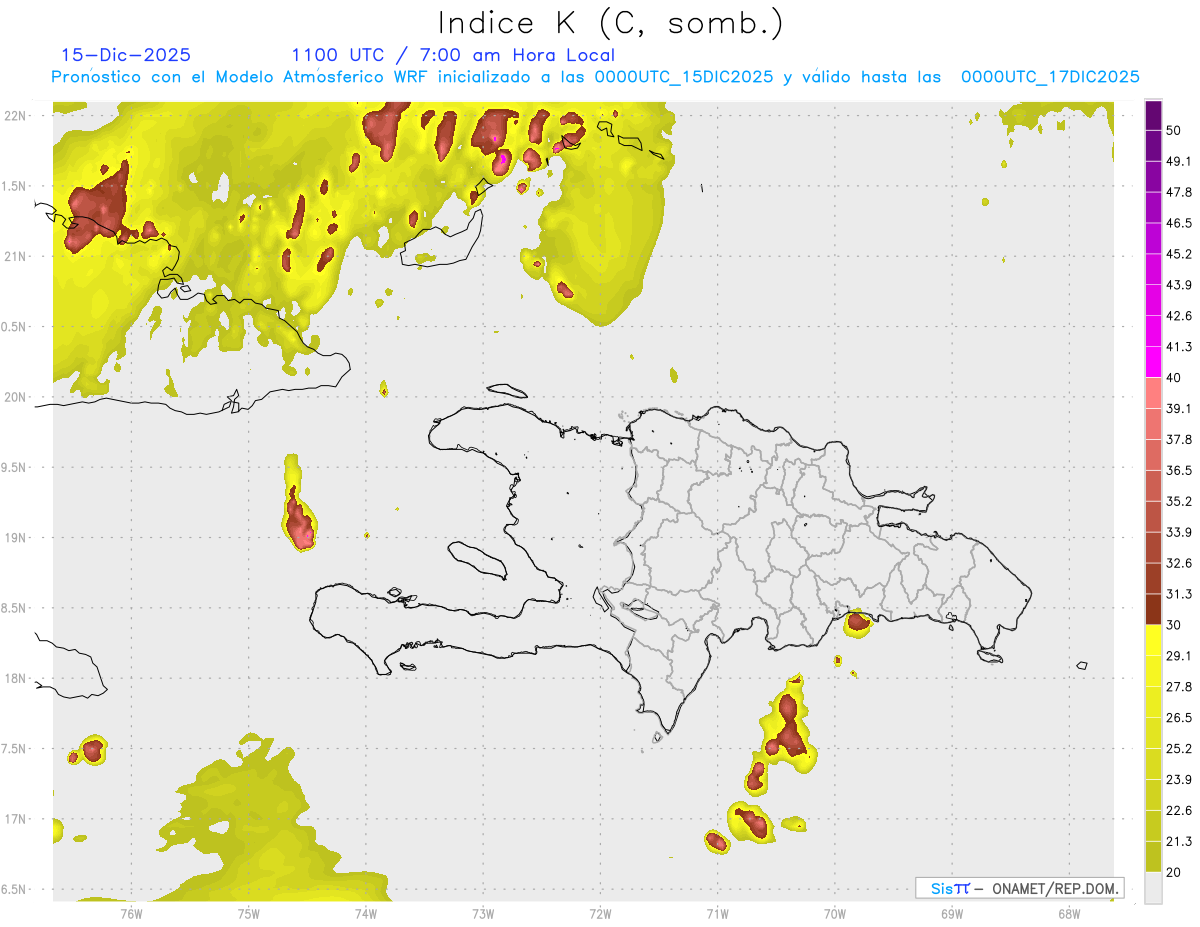
Task: Click the longitude label '74W'
Action: 365,913
